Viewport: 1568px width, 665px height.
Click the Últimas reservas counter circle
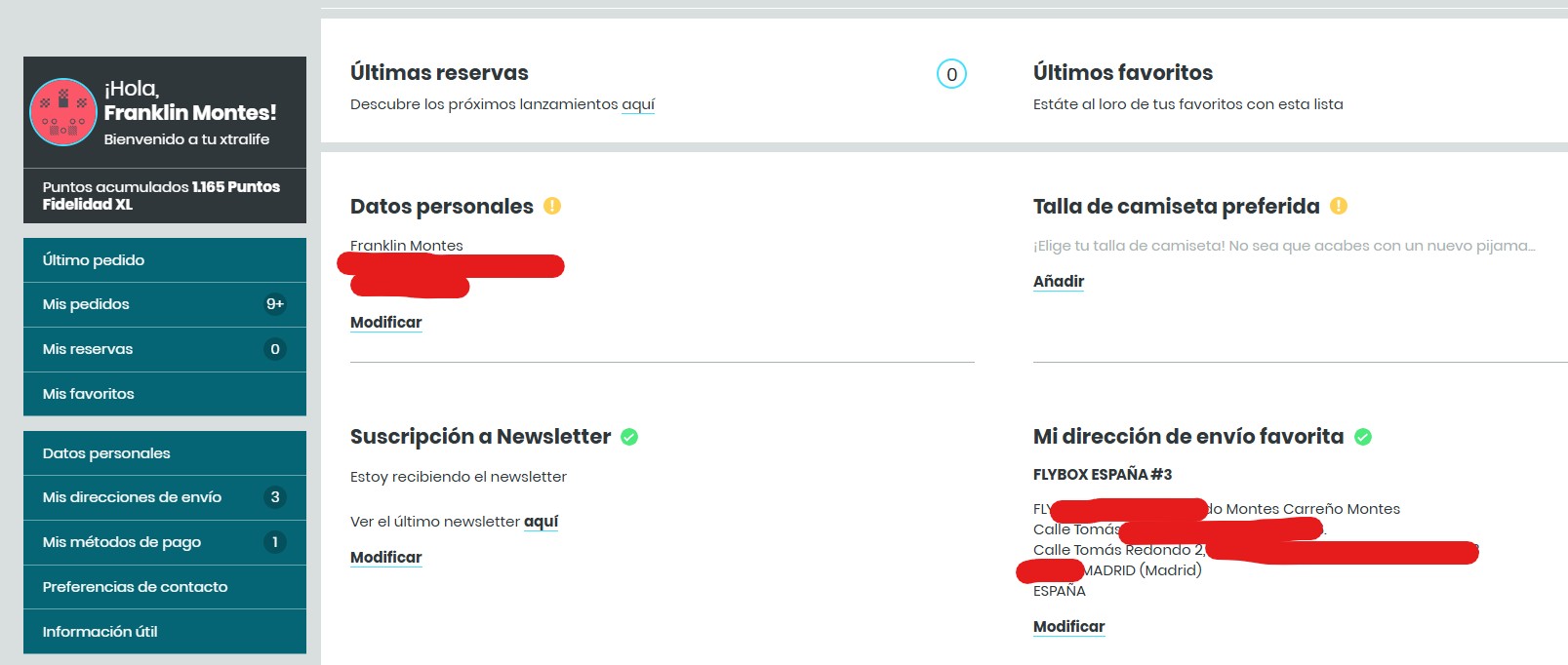(x=951, y=74)
